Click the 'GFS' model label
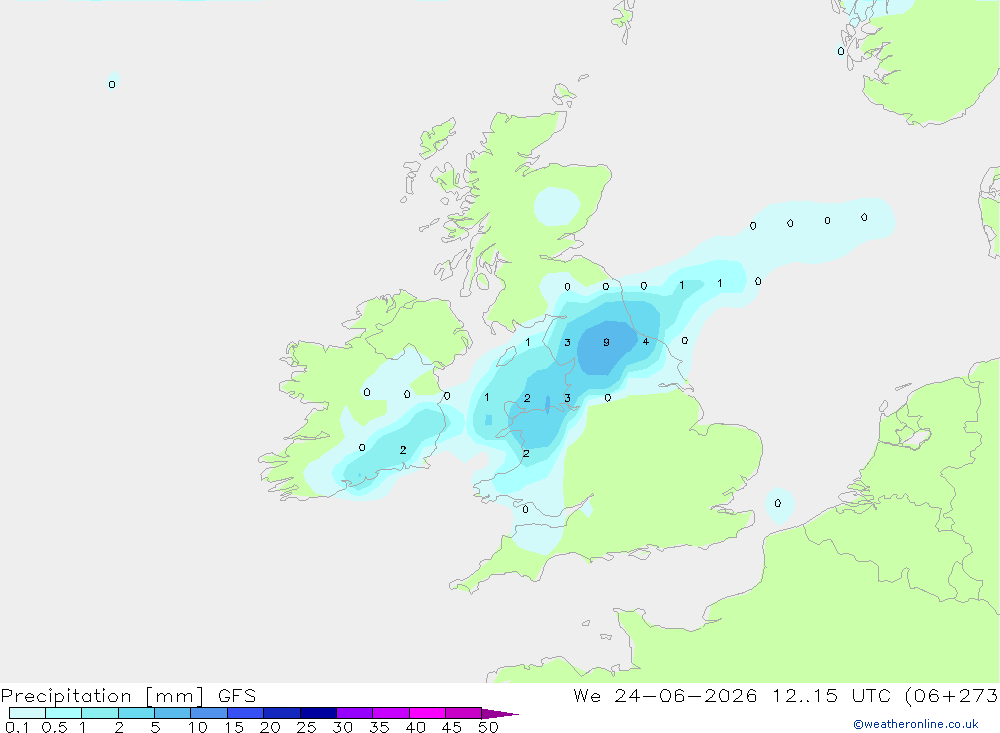The width and height of the screenshot is (1000, 733). [237, 696]
